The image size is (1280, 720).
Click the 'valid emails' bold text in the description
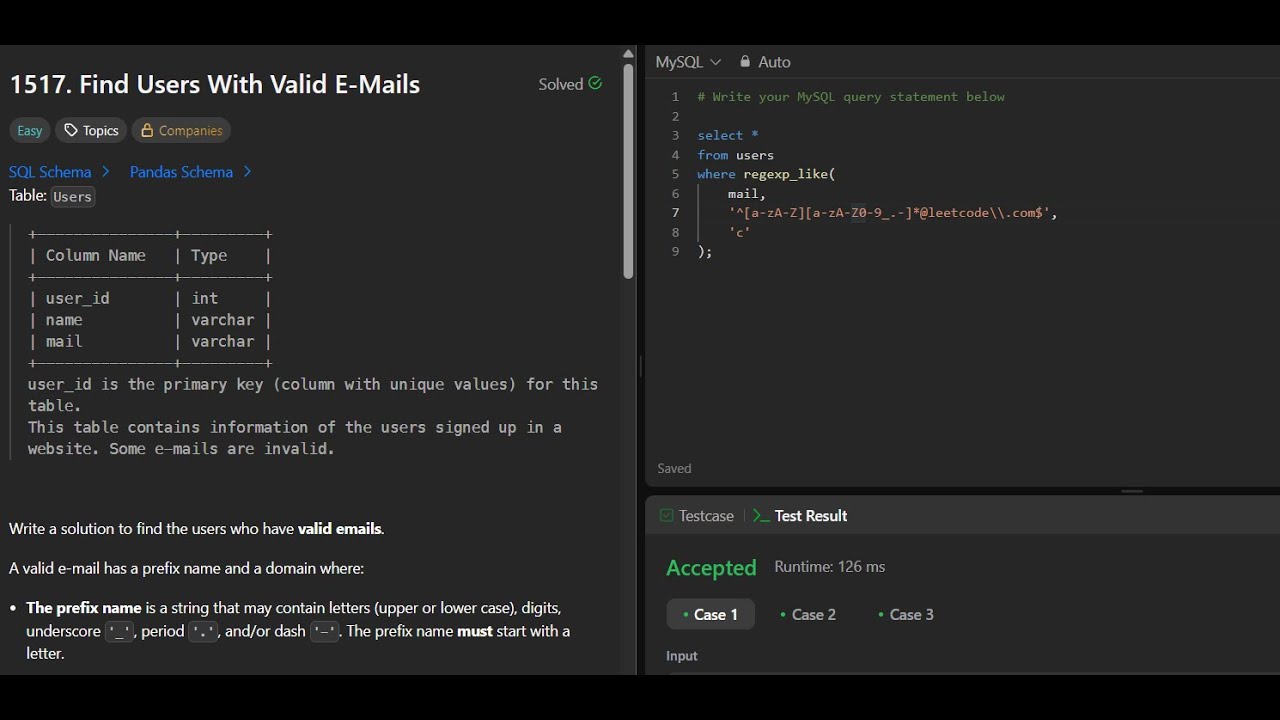pos(340,529)
